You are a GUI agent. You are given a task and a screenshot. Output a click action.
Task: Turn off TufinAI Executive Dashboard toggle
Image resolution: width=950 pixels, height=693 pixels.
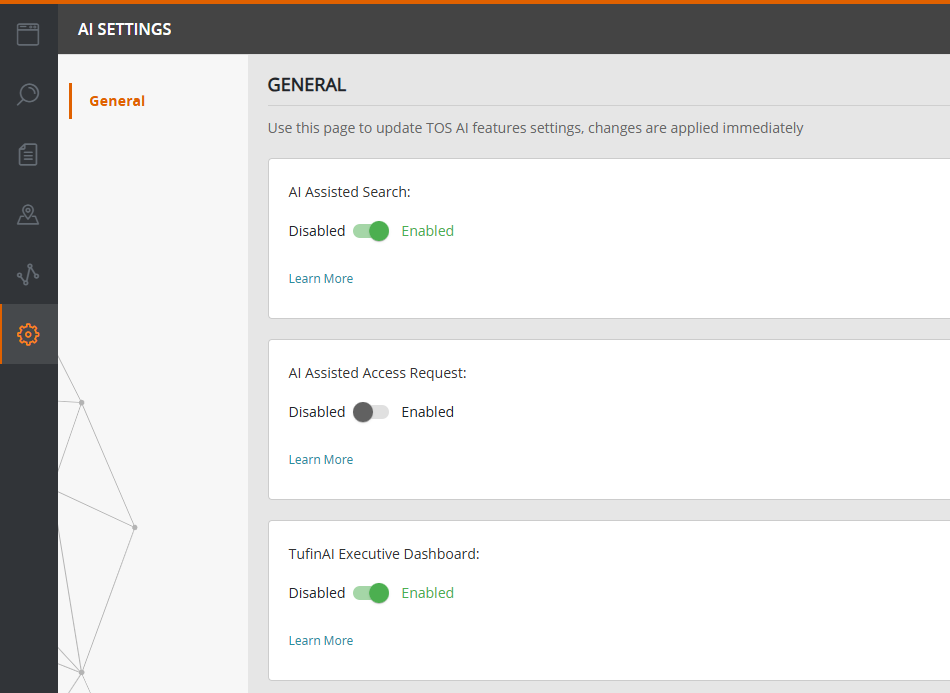[371, 593]
